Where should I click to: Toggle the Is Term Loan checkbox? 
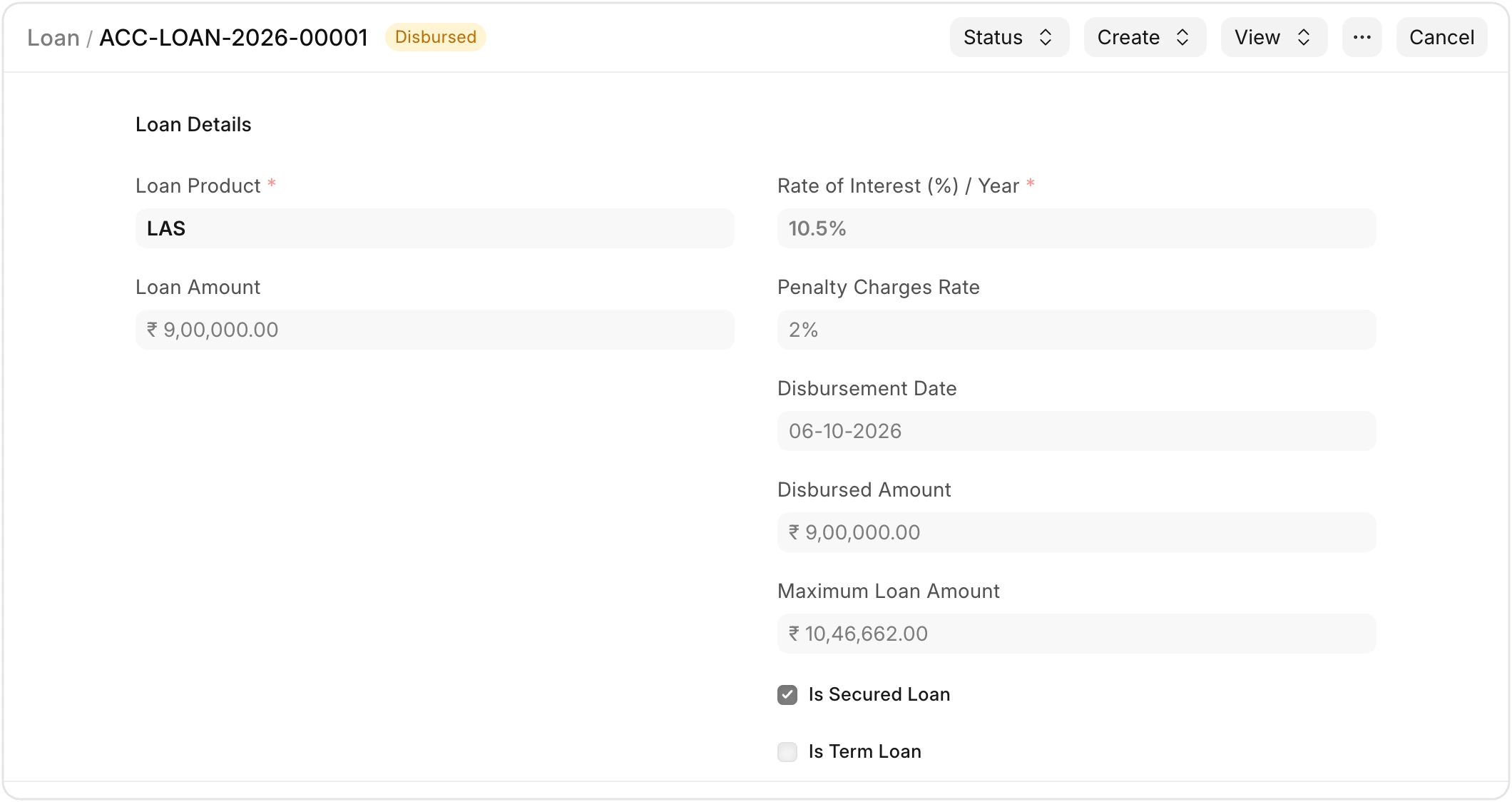point(787,752)
